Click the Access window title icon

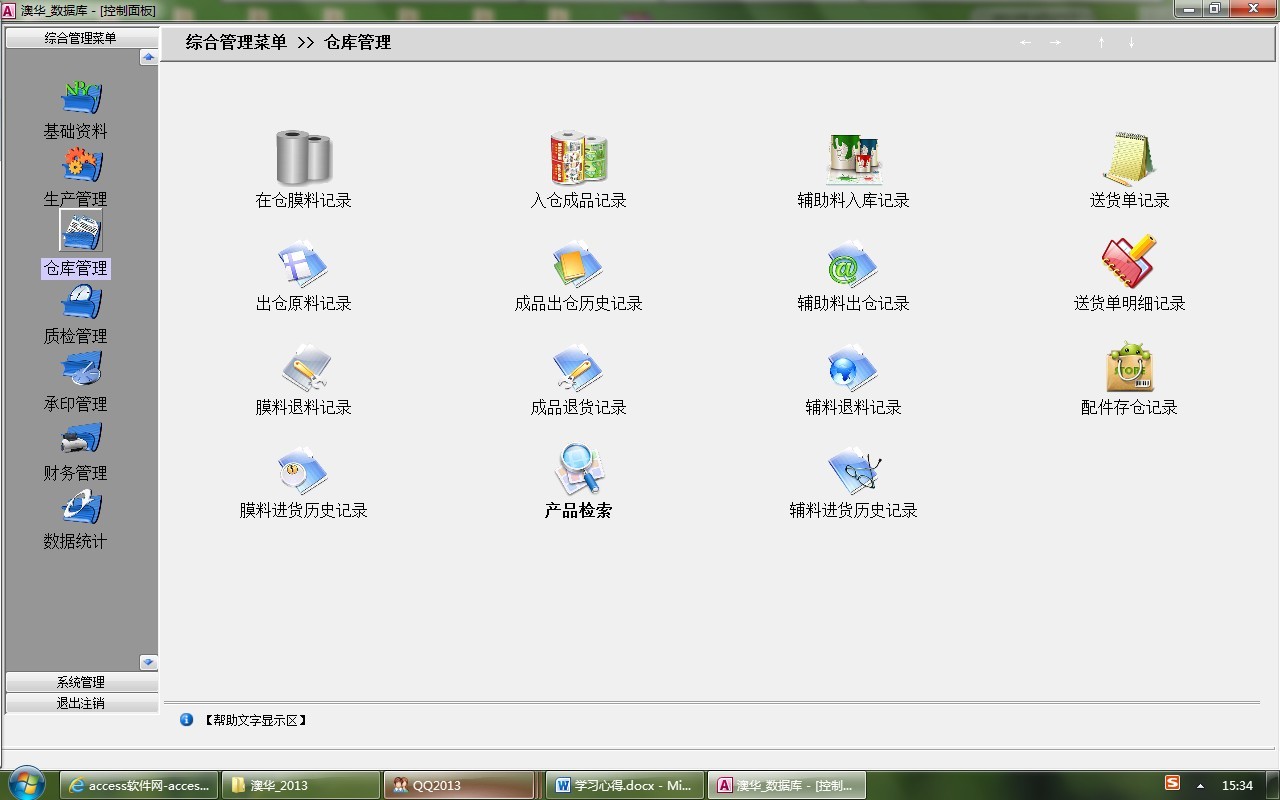coord(9,9)
